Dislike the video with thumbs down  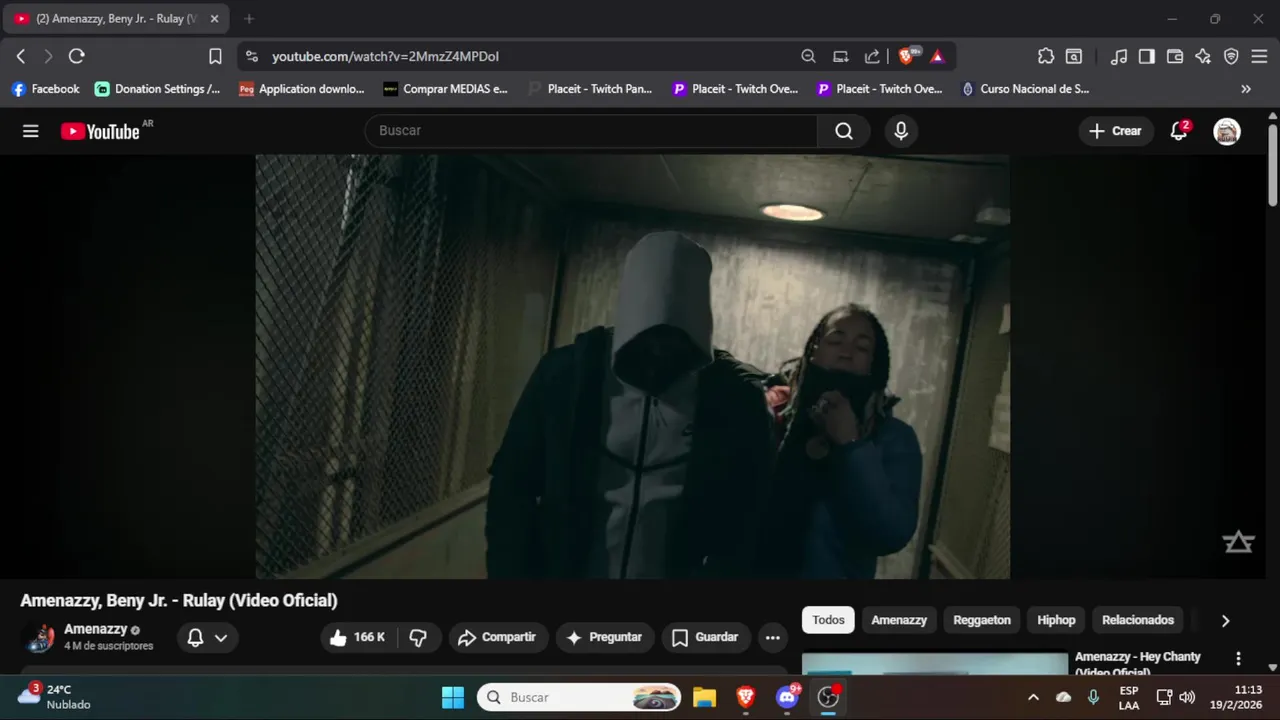pos(418,637)
